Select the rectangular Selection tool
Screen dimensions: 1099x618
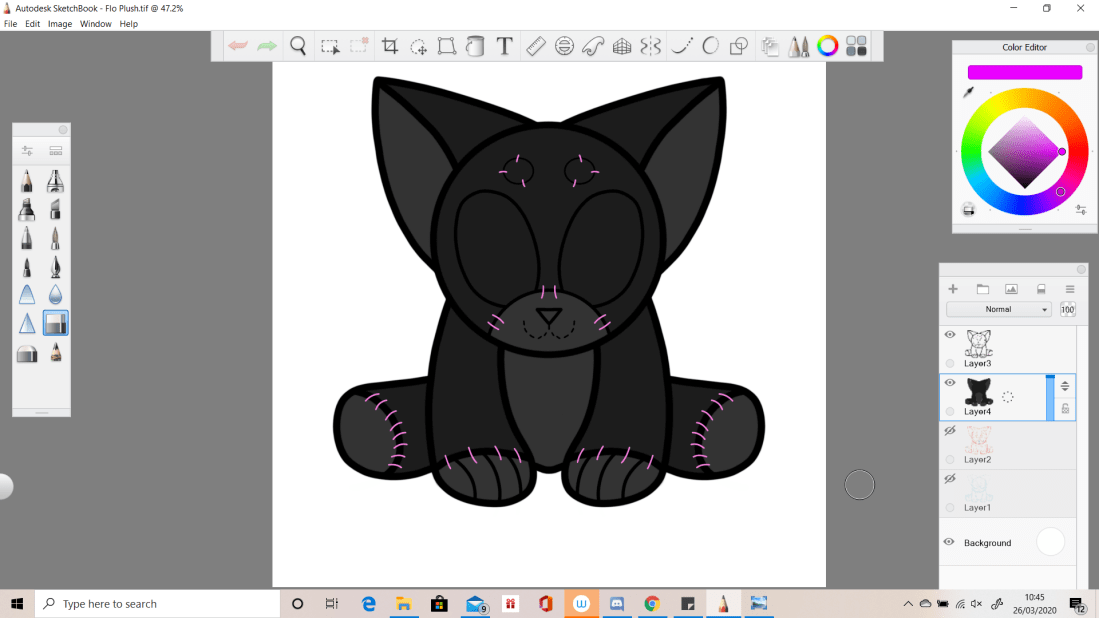pyautogui.click(x=329, y=46)
